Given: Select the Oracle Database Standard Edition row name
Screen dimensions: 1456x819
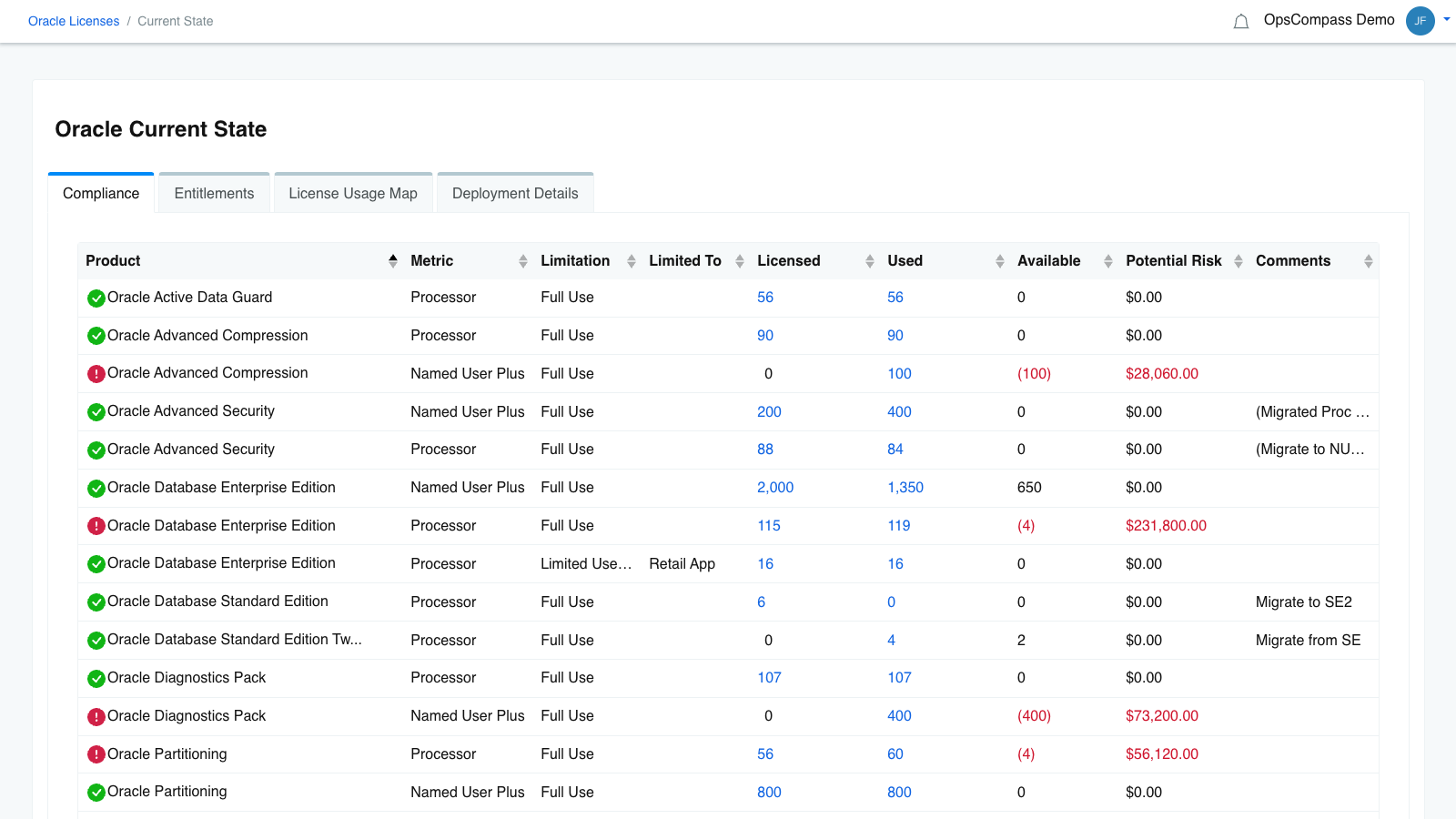Looking at the screenshot, I should point(217,602).
